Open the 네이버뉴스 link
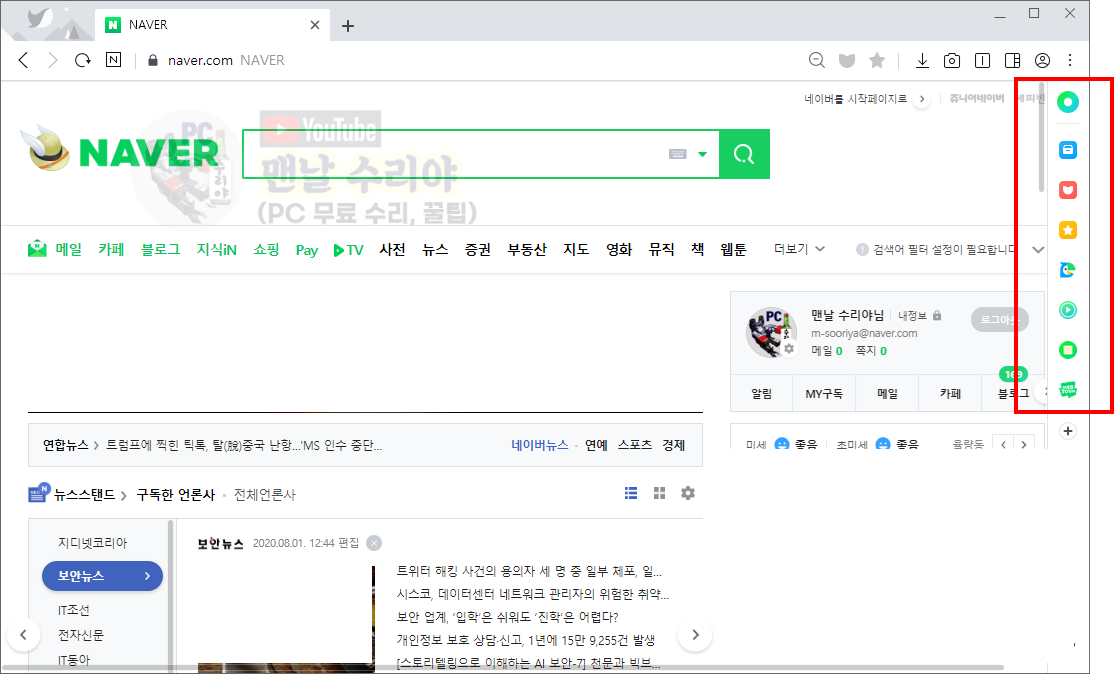The height and width of the screenshot is (674, 1114). pos(540,445)
